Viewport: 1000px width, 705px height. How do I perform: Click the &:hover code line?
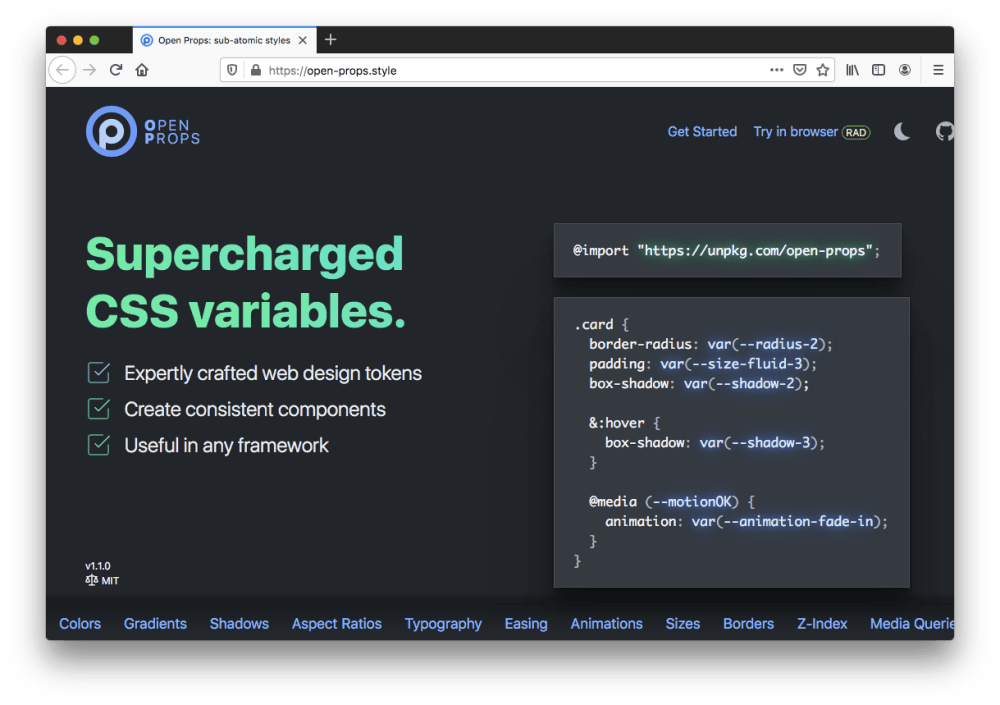624,423
